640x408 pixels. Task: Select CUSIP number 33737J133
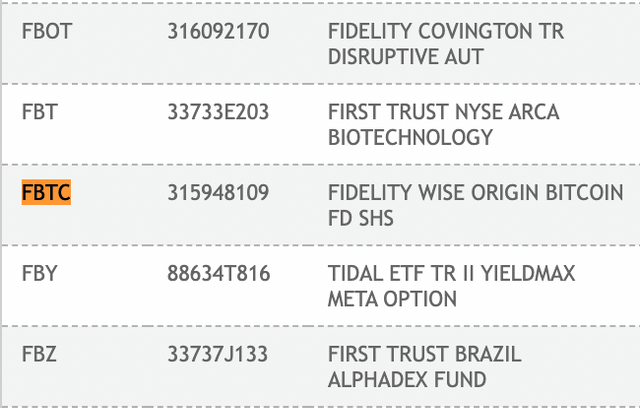[218, 355]
